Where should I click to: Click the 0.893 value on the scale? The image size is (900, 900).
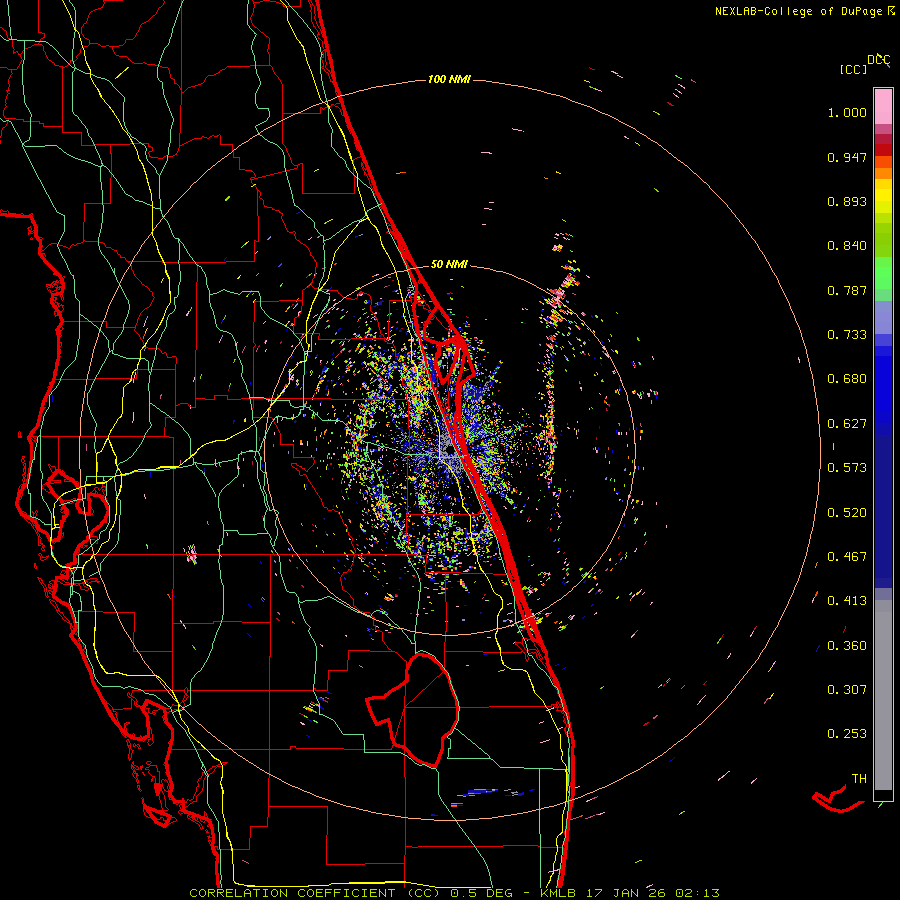(847, 201)
